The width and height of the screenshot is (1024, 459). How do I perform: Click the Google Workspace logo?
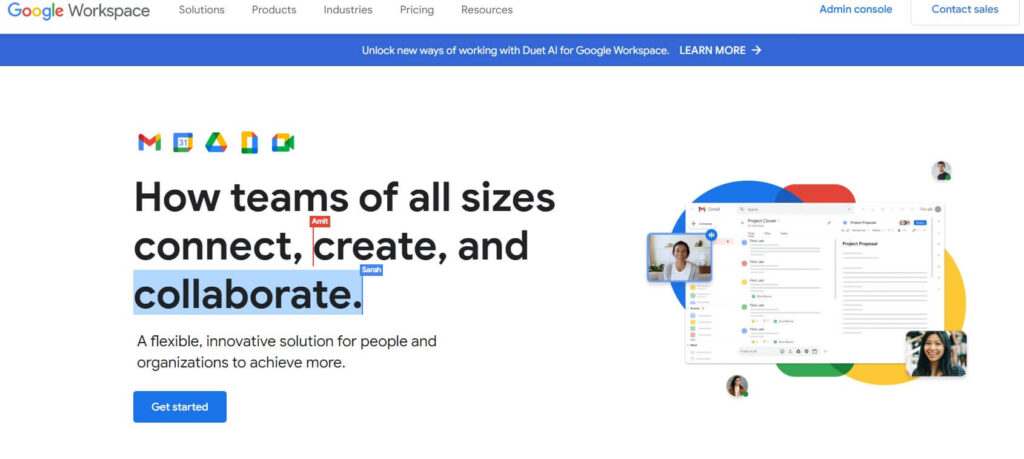point(79,10)
